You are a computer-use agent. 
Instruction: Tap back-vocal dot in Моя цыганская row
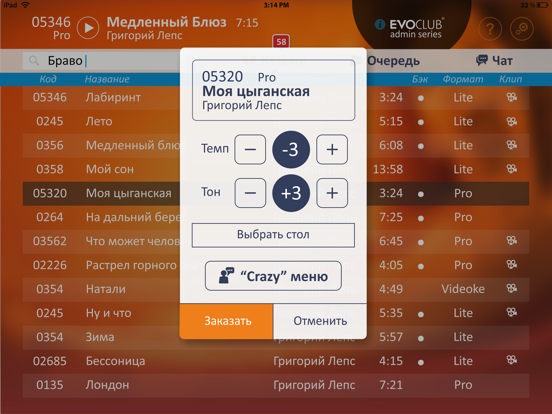click(x=420, y=194)
